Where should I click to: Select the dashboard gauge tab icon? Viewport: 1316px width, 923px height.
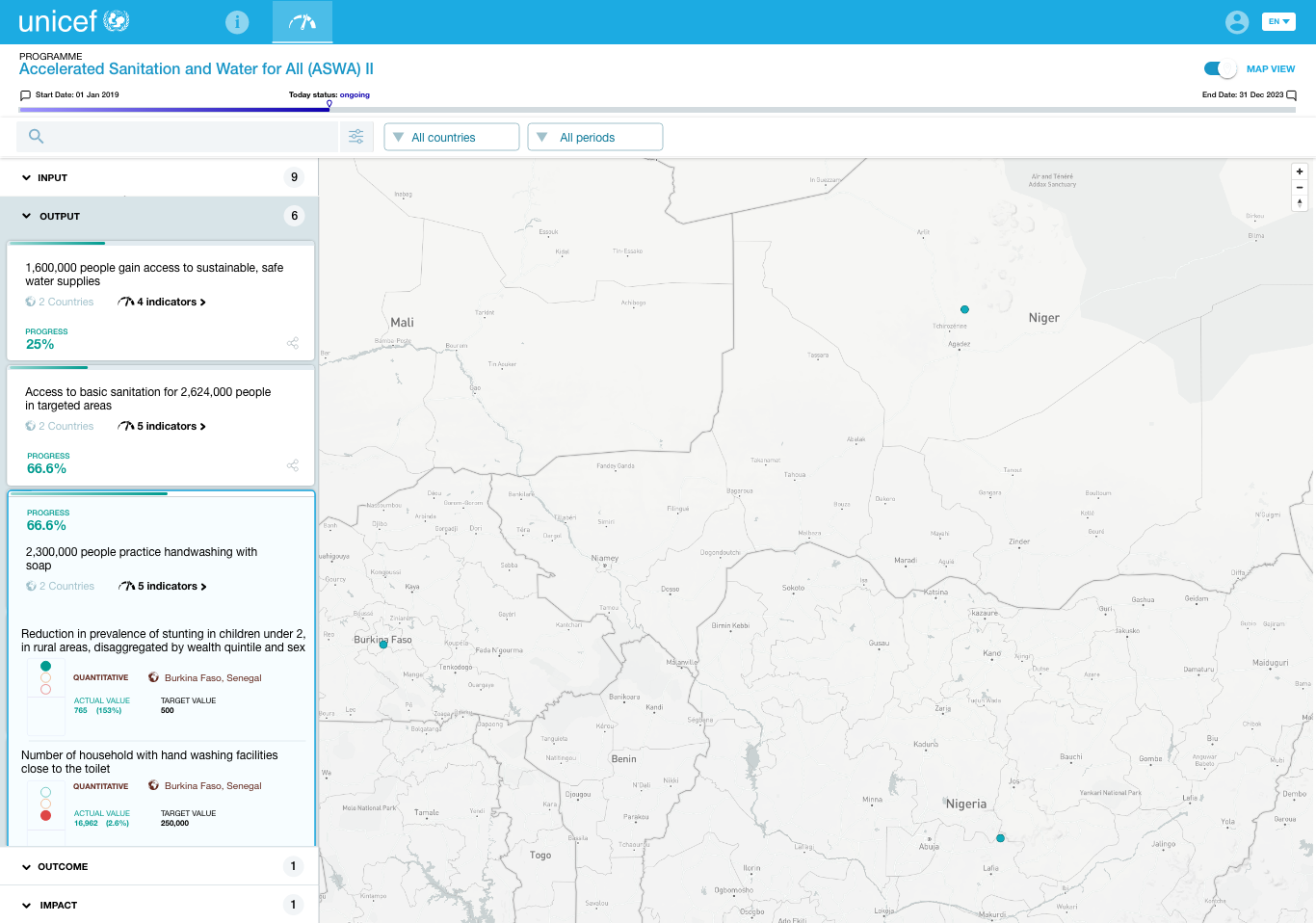[303, 21]
